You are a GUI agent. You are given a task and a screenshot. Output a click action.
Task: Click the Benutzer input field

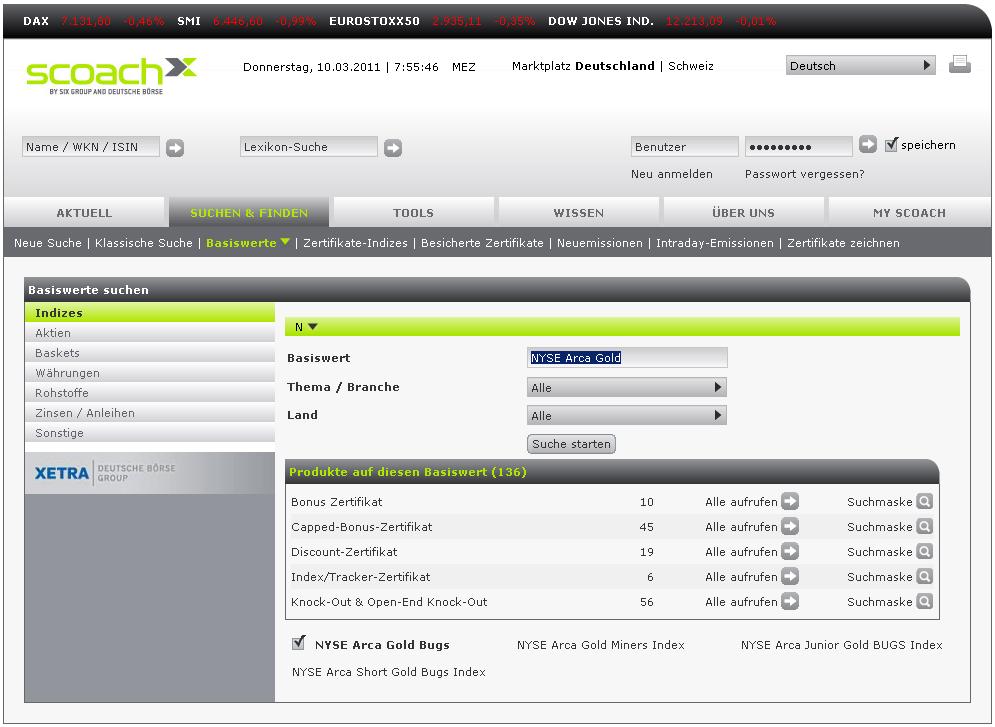[x=684, y=147]
